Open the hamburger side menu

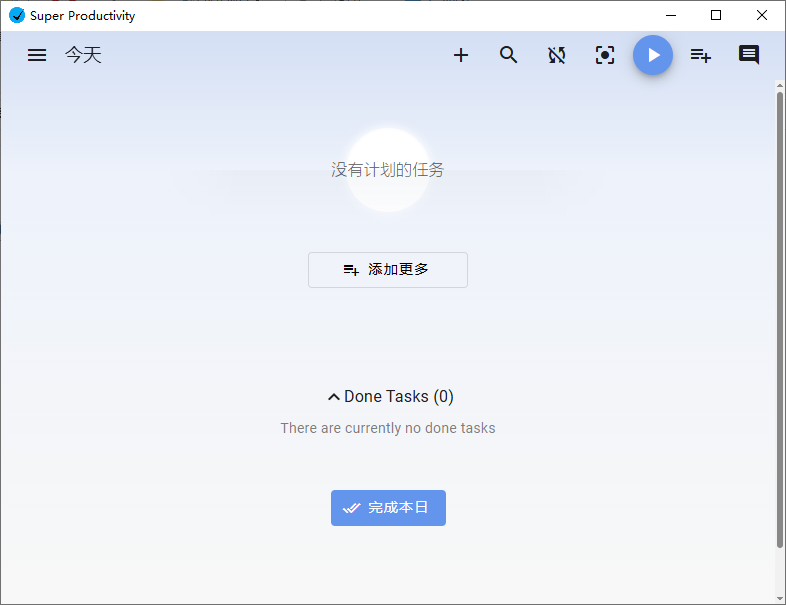37,55
